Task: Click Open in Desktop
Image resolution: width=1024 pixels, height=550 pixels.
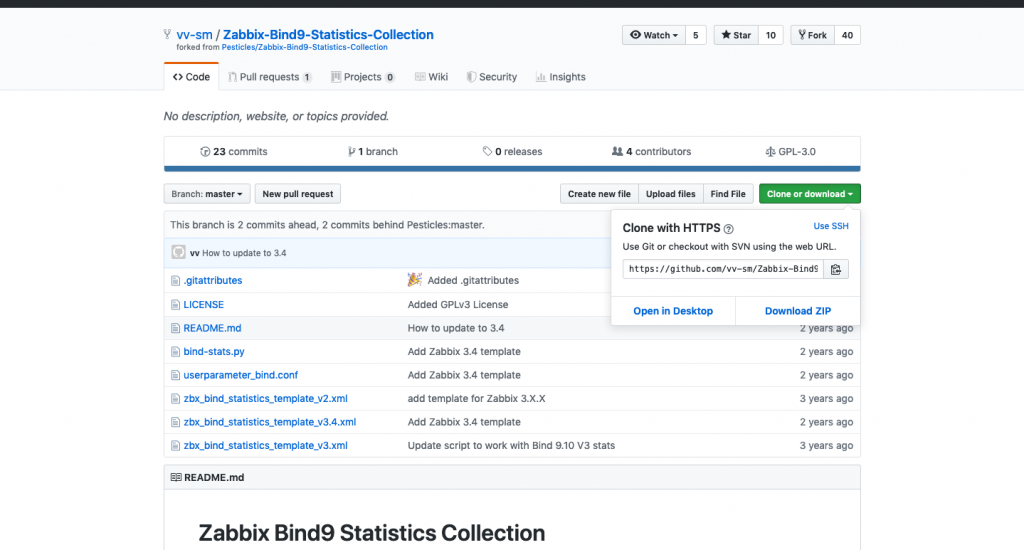Action: (x=673, y=311)
